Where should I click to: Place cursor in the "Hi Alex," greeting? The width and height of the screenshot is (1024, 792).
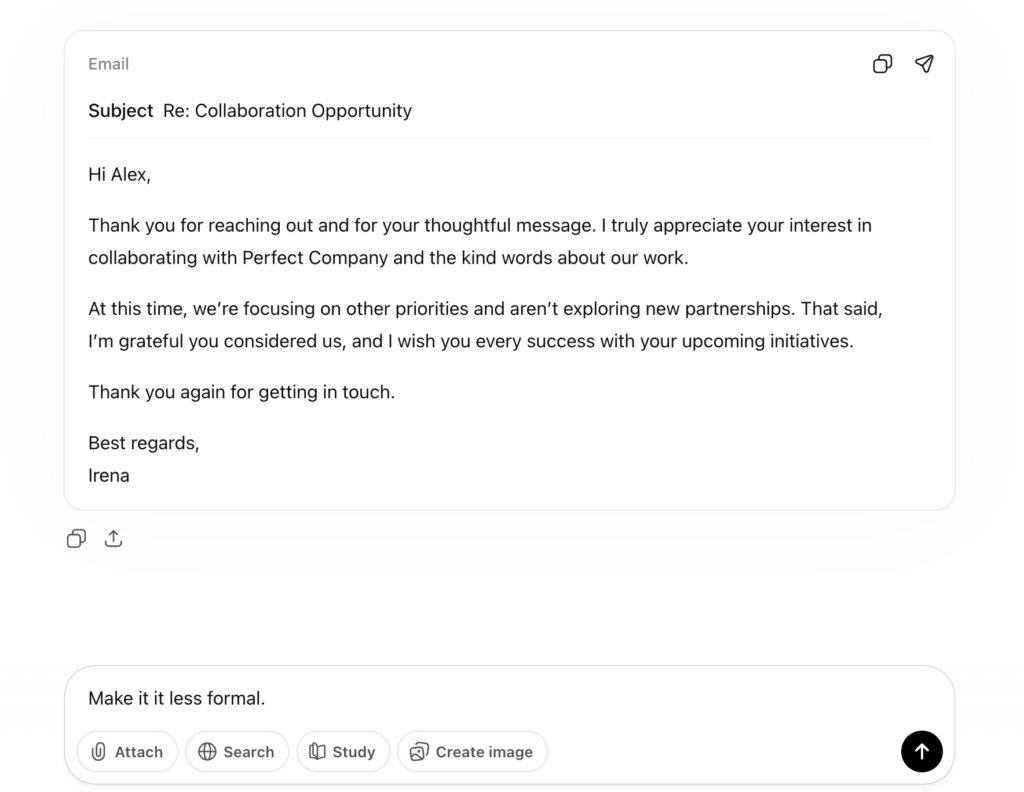click(x=119, y=175)
